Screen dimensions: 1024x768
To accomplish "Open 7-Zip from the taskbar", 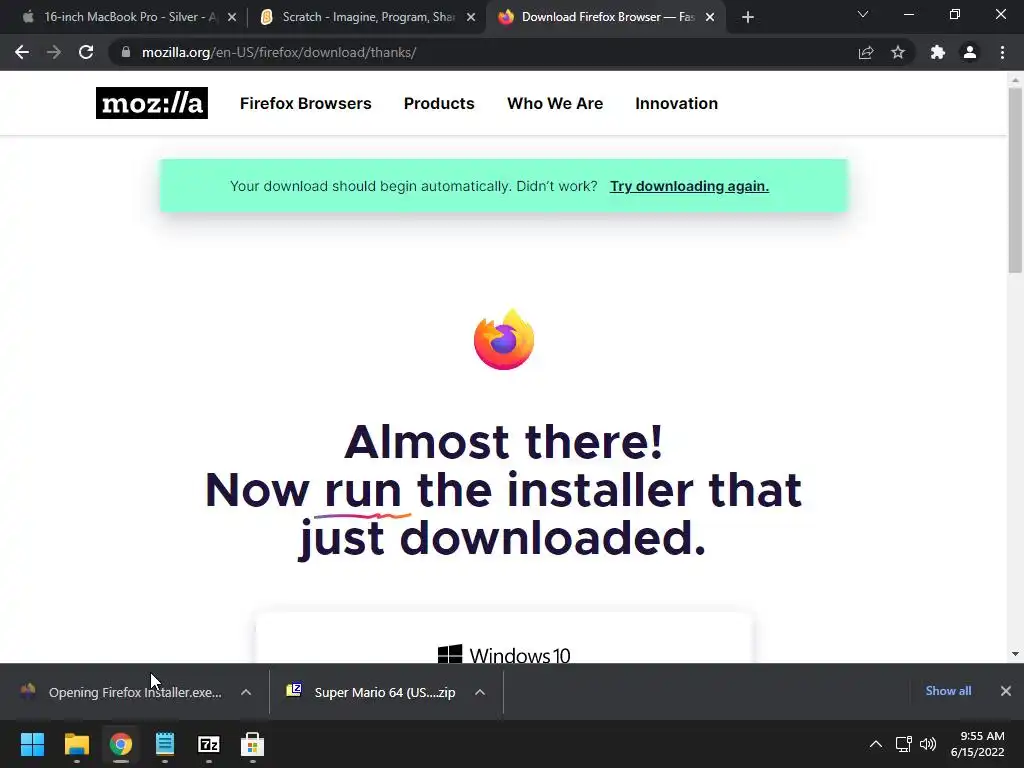I will pos(208,744).
